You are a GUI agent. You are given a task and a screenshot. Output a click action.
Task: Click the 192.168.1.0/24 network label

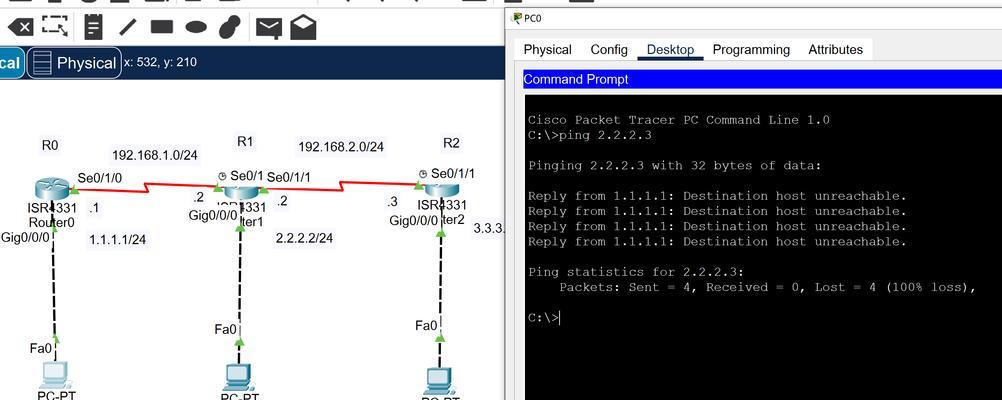(155, 155)
